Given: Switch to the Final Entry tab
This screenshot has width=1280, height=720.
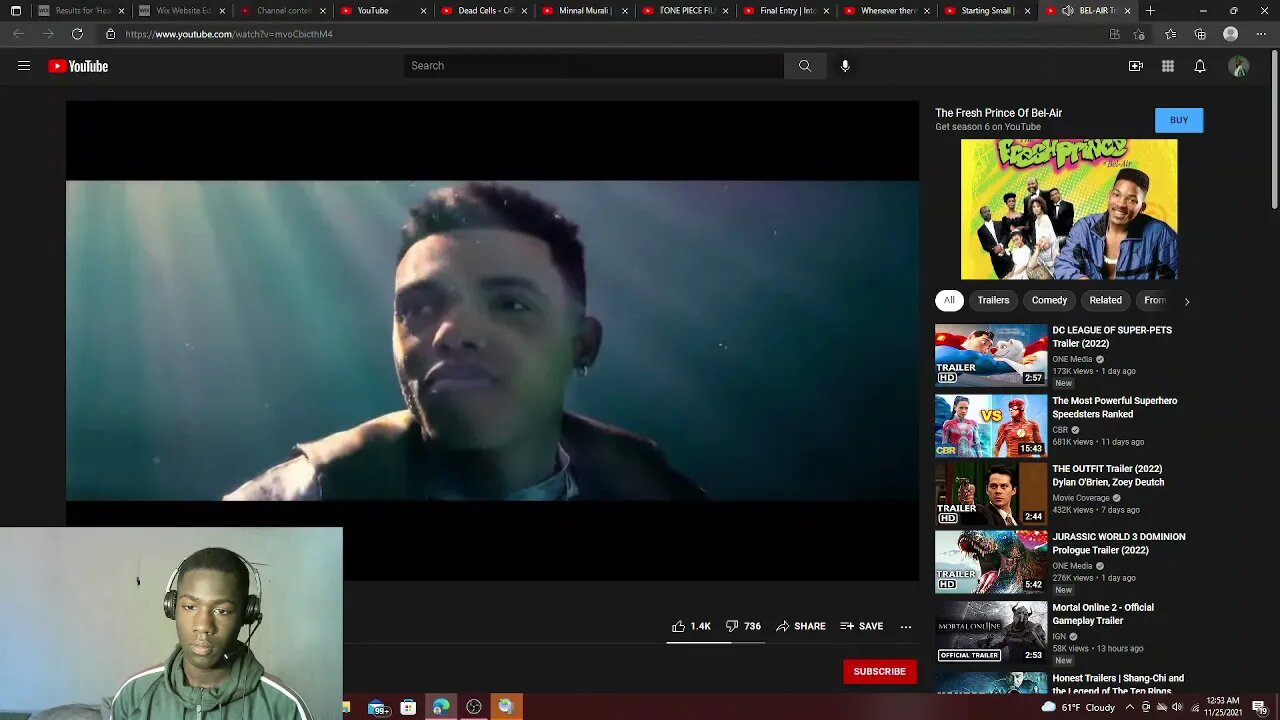Looking at the screenshot, I should click(x=786, y=11).
